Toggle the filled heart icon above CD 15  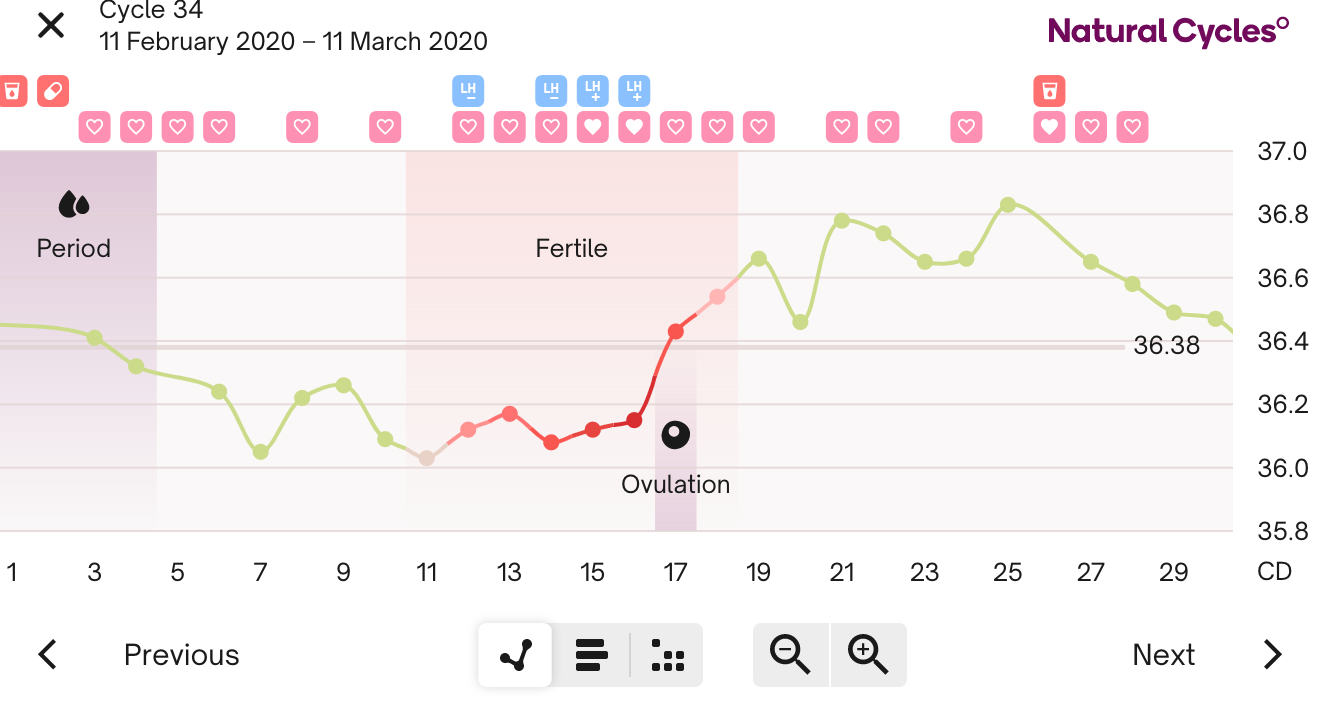592,127
